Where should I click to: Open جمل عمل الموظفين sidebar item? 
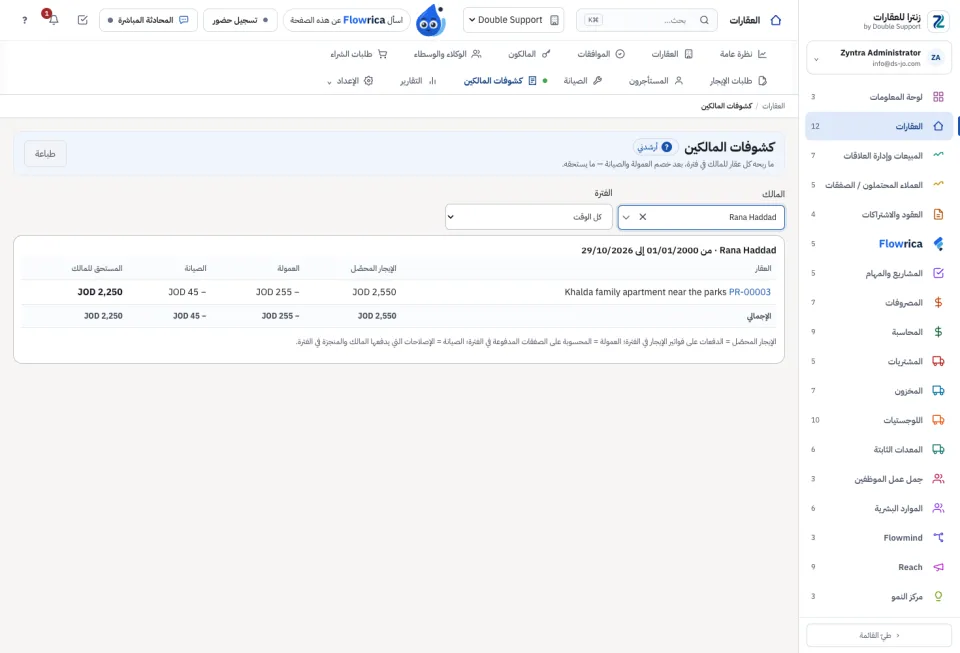pyautogui.click(x=879, y=479)
